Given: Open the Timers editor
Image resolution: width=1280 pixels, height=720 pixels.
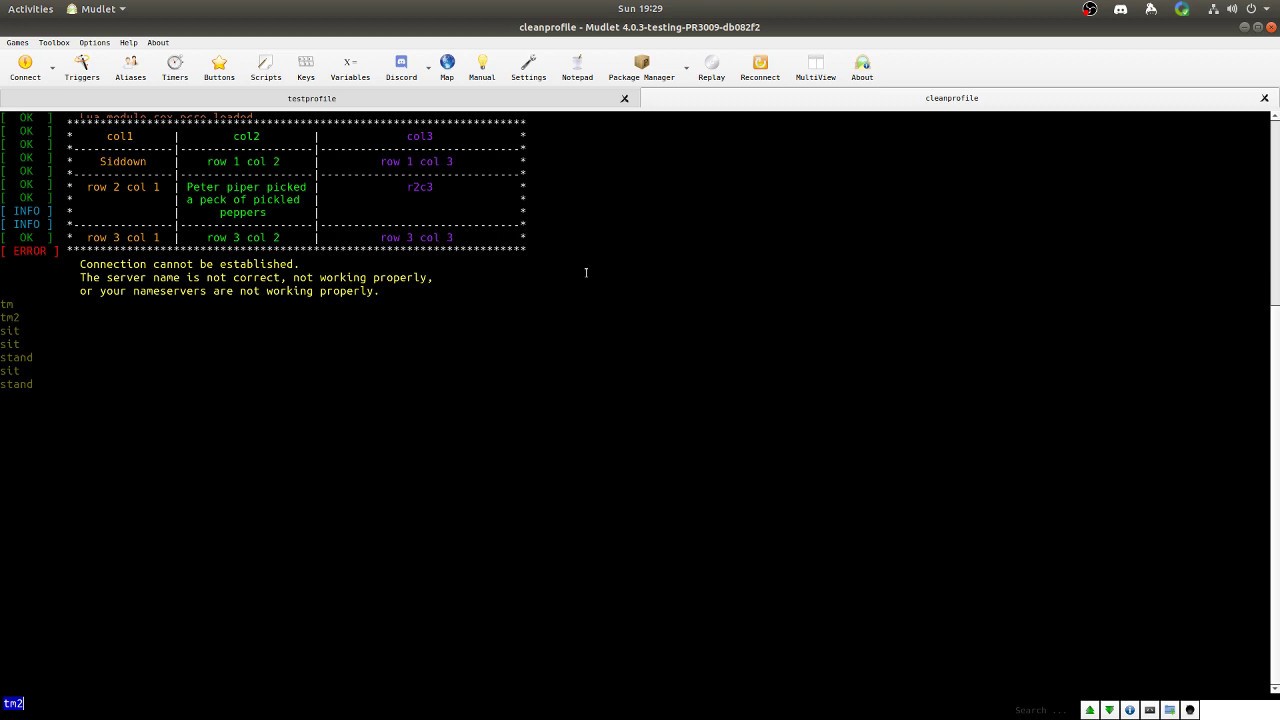Looking at the screenshot, I should coord(175,67).
